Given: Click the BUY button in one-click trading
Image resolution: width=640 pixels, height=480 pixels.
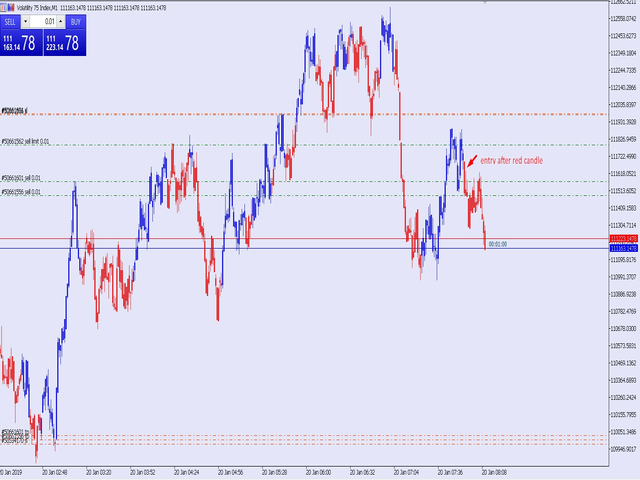Looking at the screenshot, I should (x=76, y=22).
